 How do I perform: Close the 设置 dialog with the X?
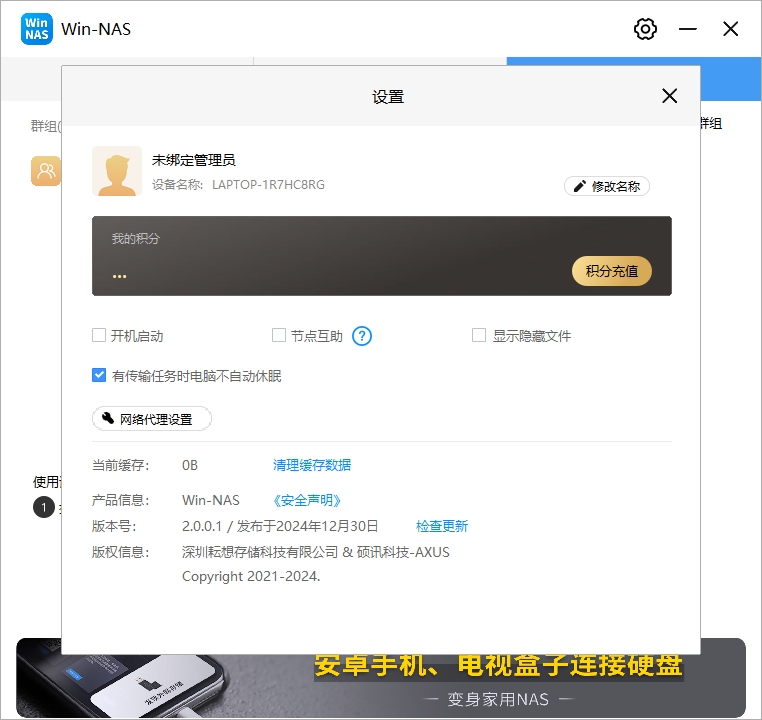pyautogui.click(x=669, y=96)
